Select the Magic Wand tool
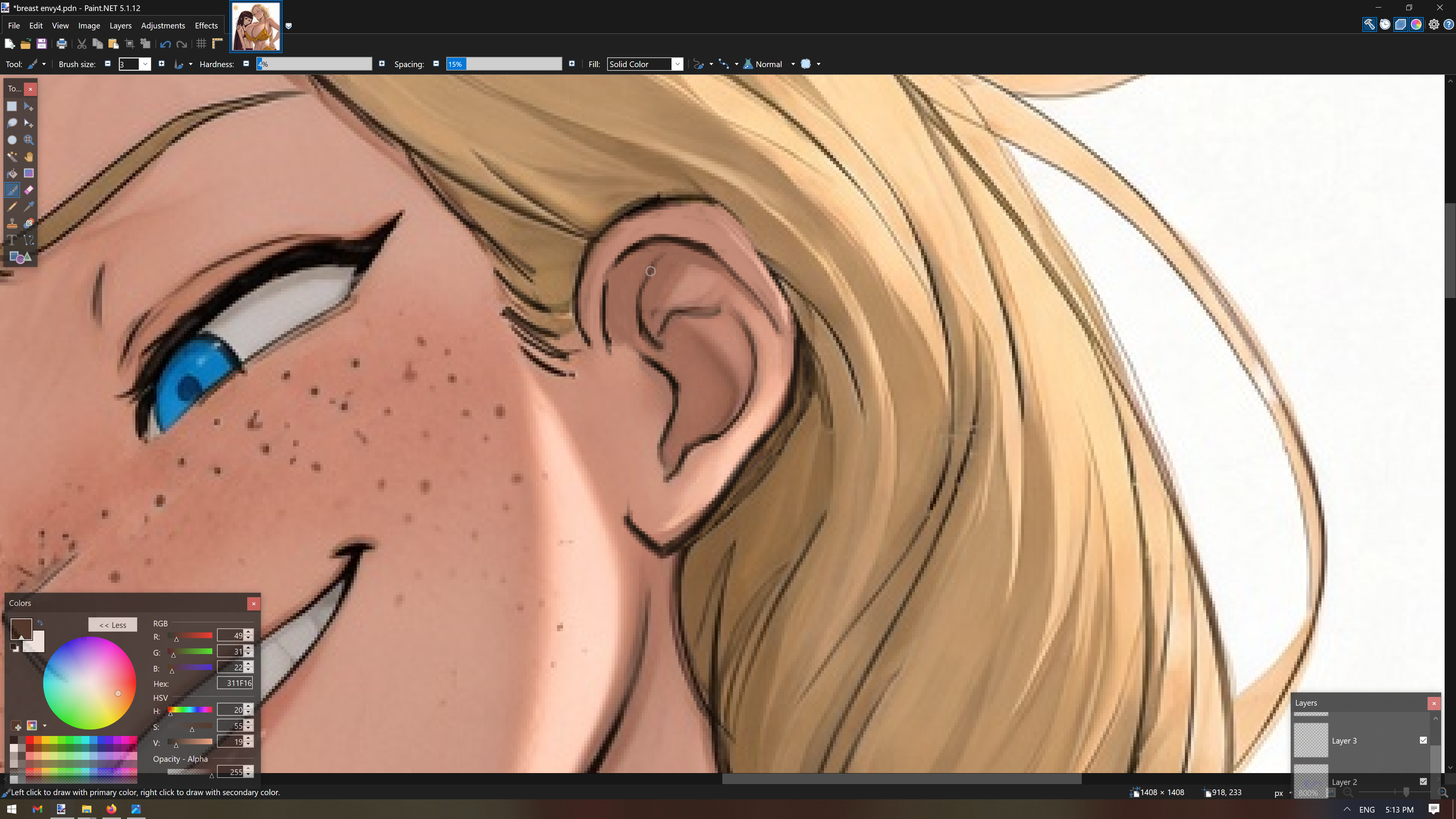 tap(12, 157)
